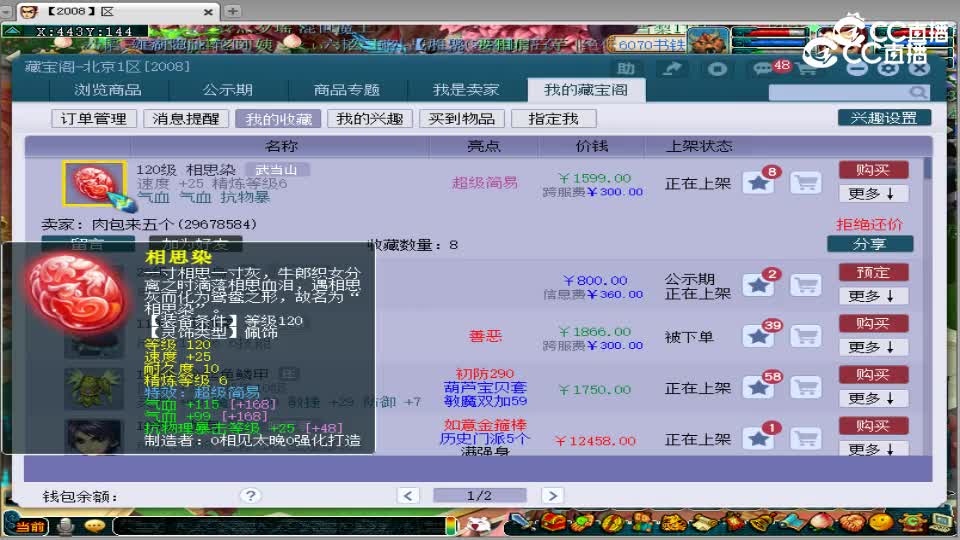
Task: Select 我的收藏 sub-tab
Action: tap(279, 119)
